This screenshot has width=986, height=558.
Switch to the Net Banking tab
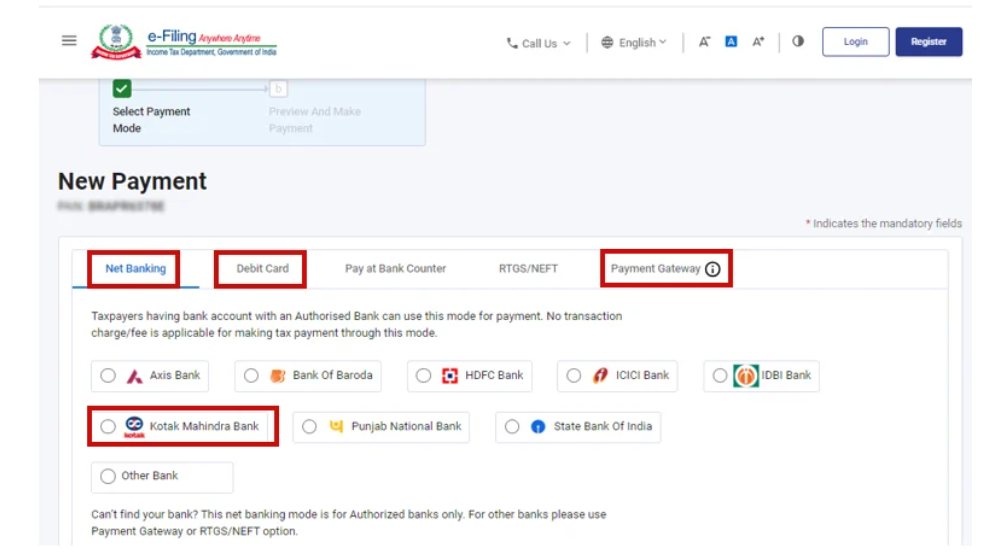pyautogui.click(x=135, y=269)
